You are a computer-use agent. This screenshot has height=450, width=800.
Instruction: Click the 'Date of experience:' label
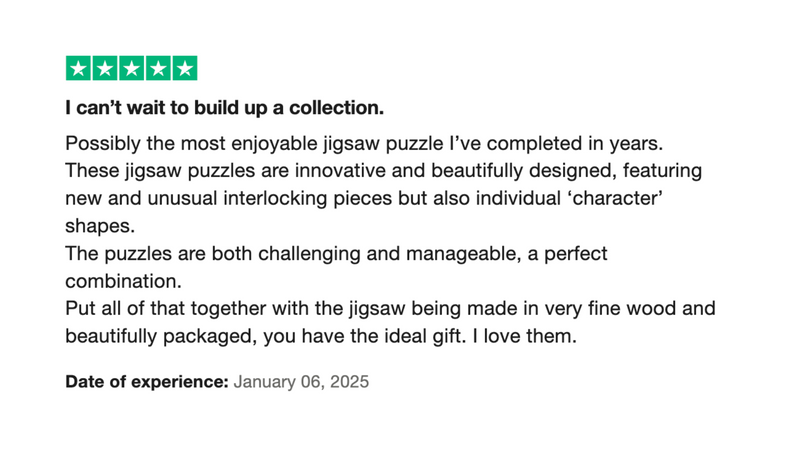(x=147, y=382)
